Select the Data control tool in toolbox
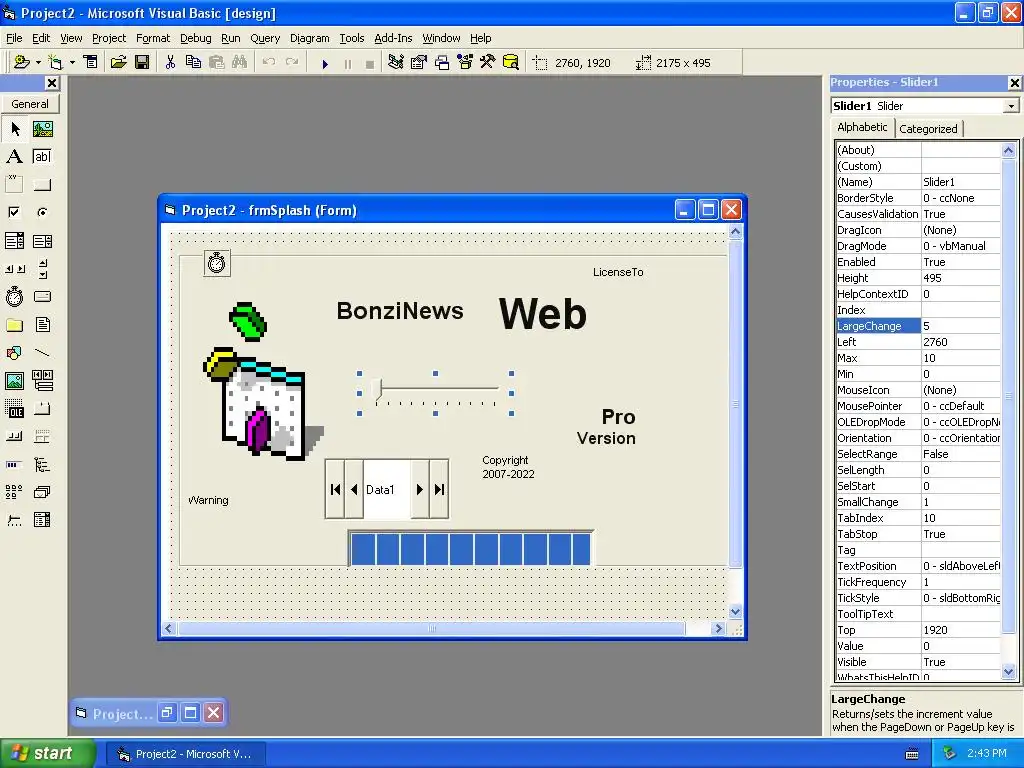Image resolution: width=1024 pixels, height=768 pixels. click(x=43, y=381)
